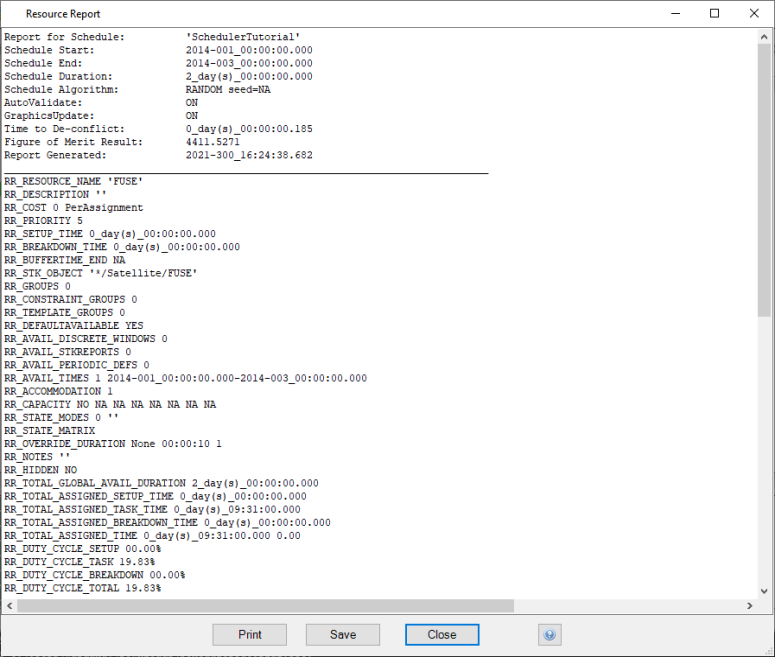Click the Print button
This screenshot has width=775, height=657.
point(249,635)
